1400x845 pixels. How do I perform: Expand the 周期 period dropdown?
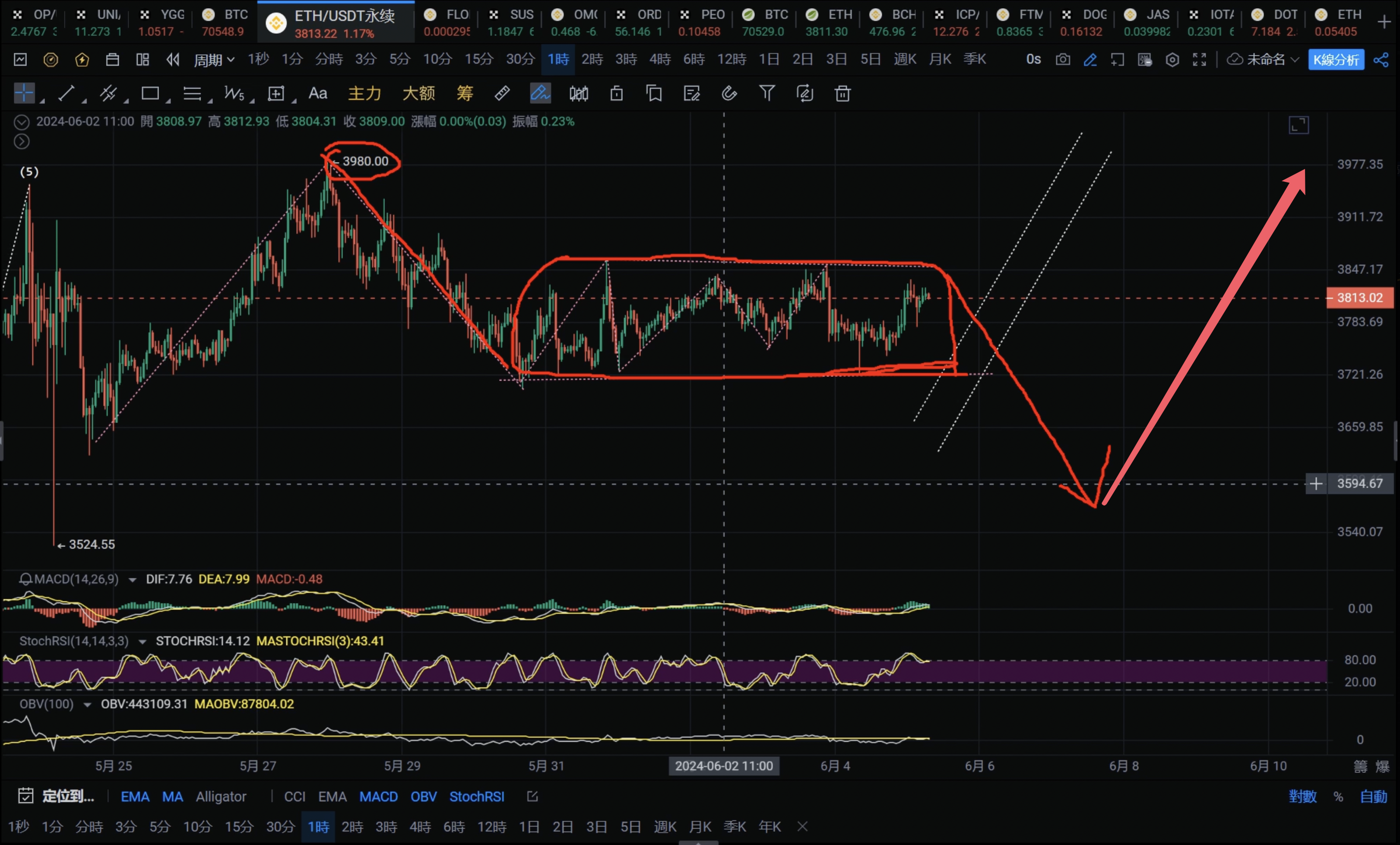(214, 59)
